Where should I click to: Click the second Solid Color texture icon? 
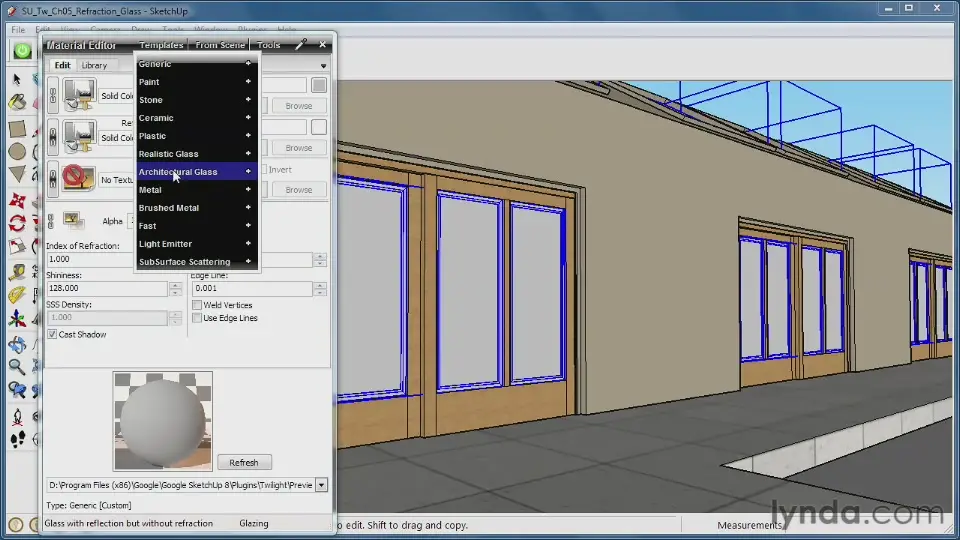pos(80,137)
